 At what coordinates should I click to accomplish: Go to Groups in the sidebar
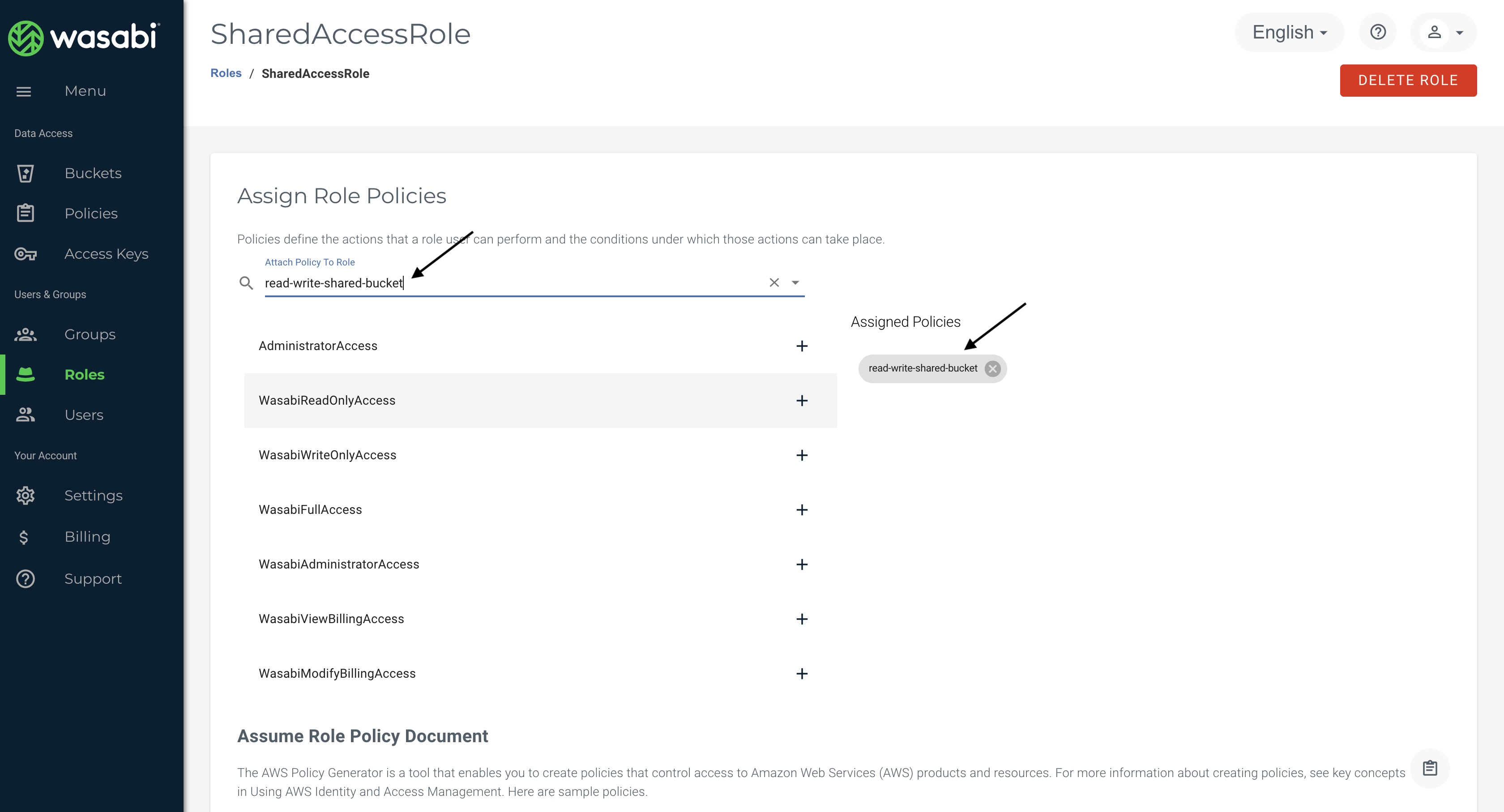pos(90,334)
